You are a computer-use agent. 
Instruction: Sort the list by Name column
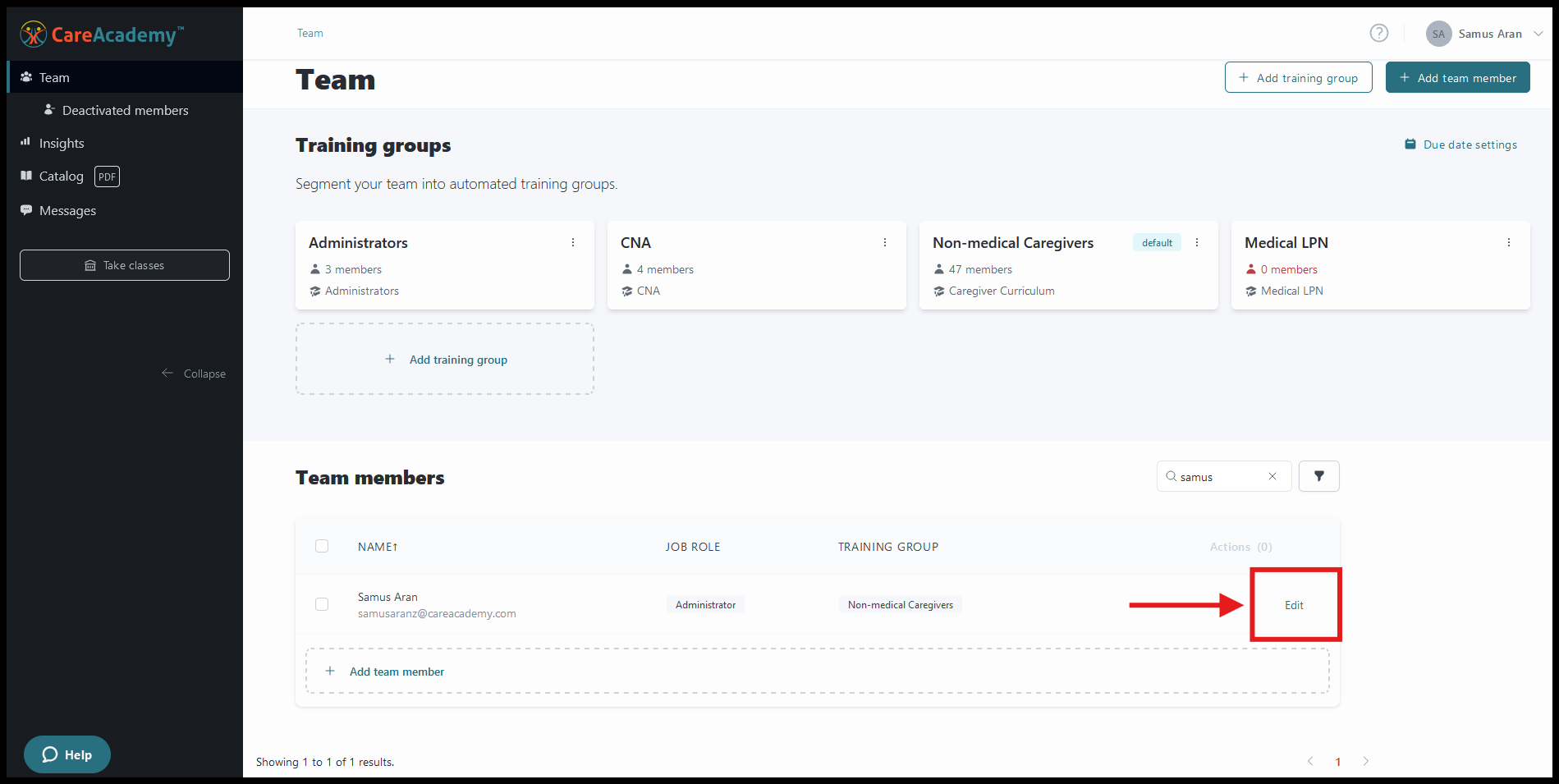377,547
